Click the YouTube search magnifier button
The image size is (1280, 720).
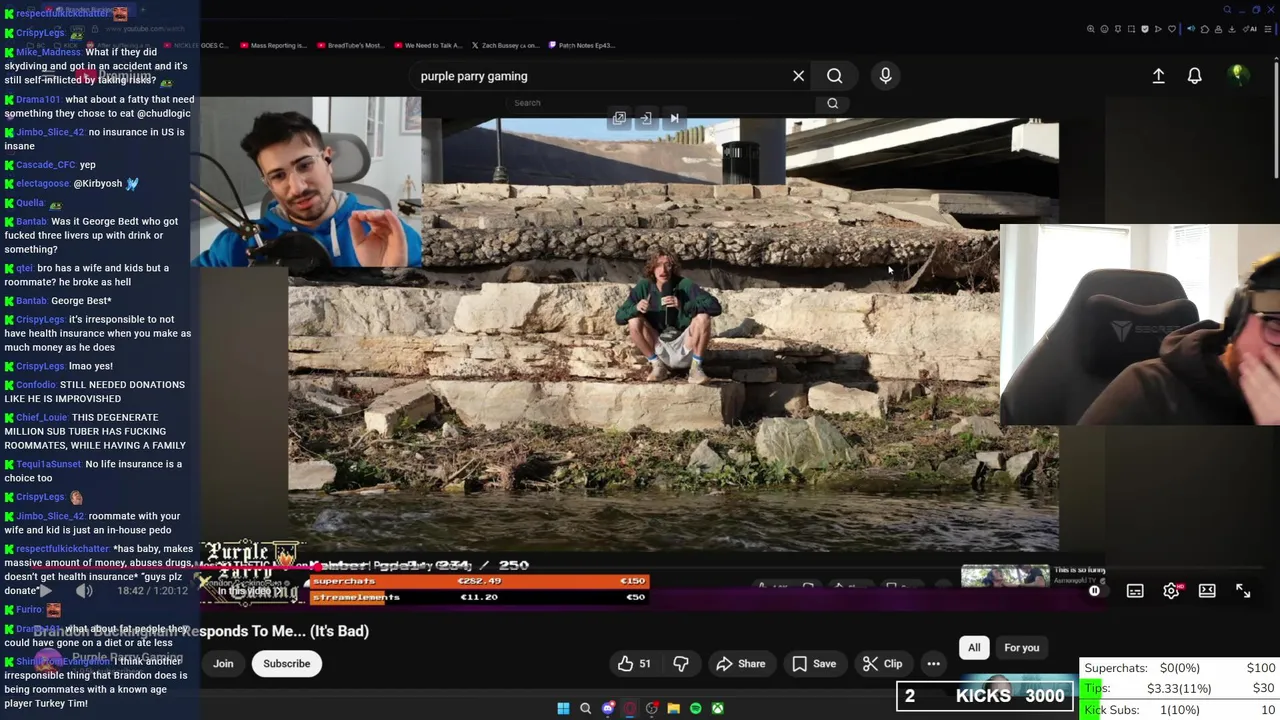(x=834, y=76)
